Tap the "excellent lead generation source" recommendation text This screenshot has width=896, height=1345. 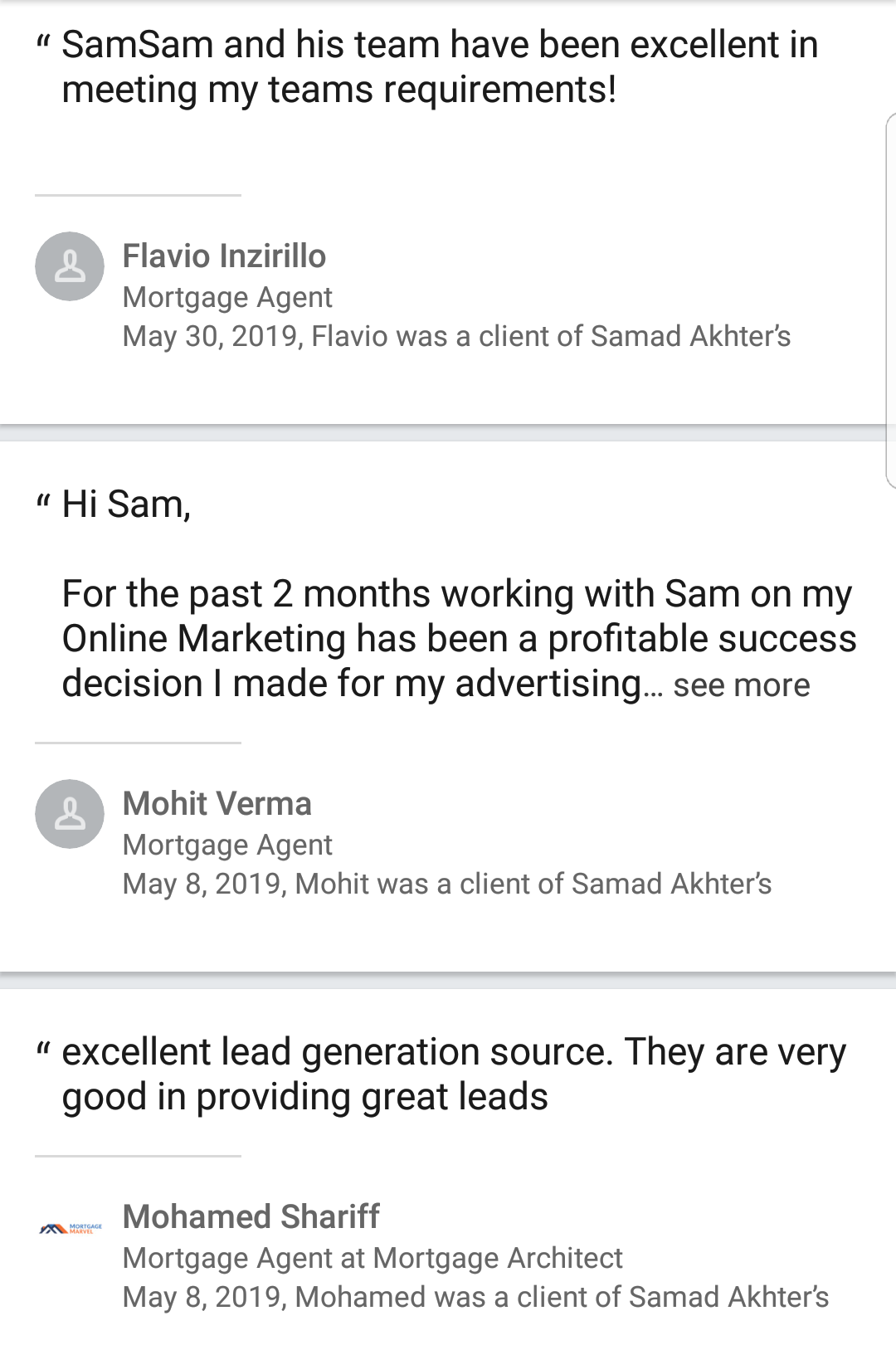453,1074
